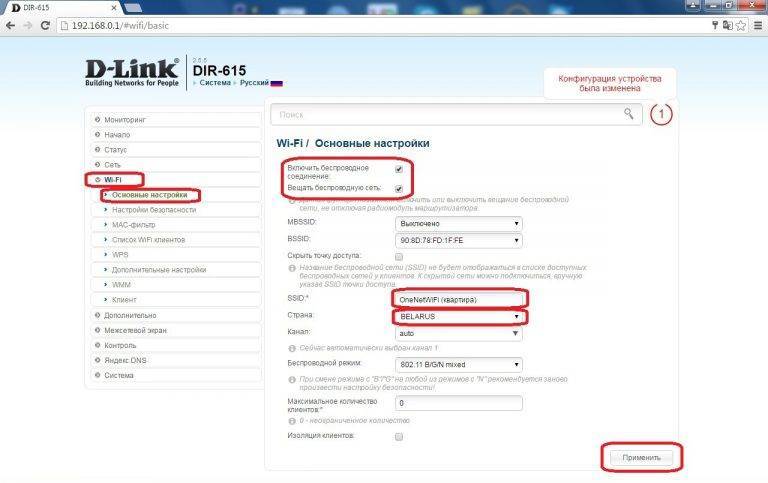Viewport: 768px width, 483px height.
Task: Open Клиент submenu item
Action: 175,300
